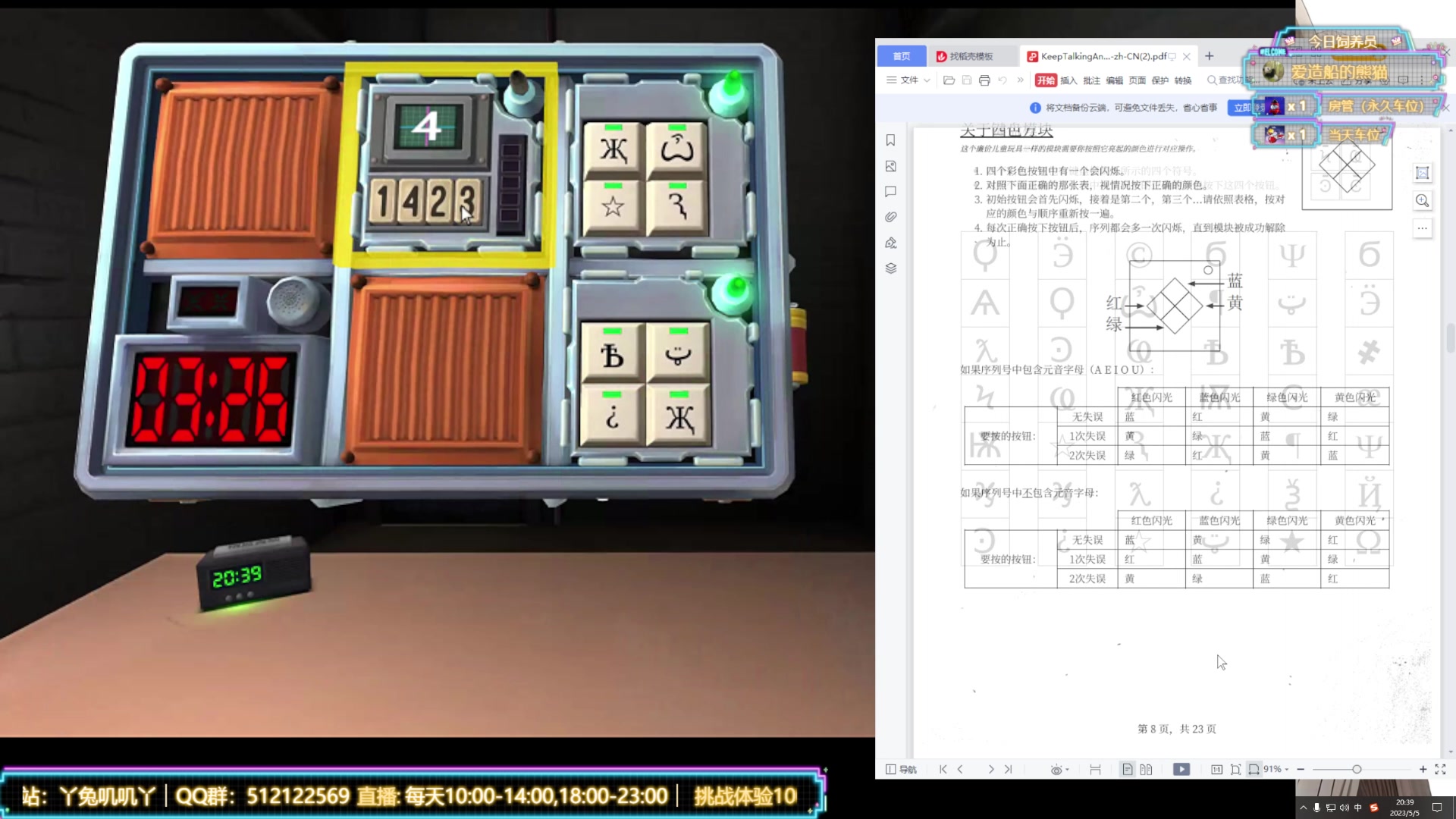Open a new tab with plus button
Viewport: 1456px width, 819px height.
pyautogui.click(x=1210, y=56)
